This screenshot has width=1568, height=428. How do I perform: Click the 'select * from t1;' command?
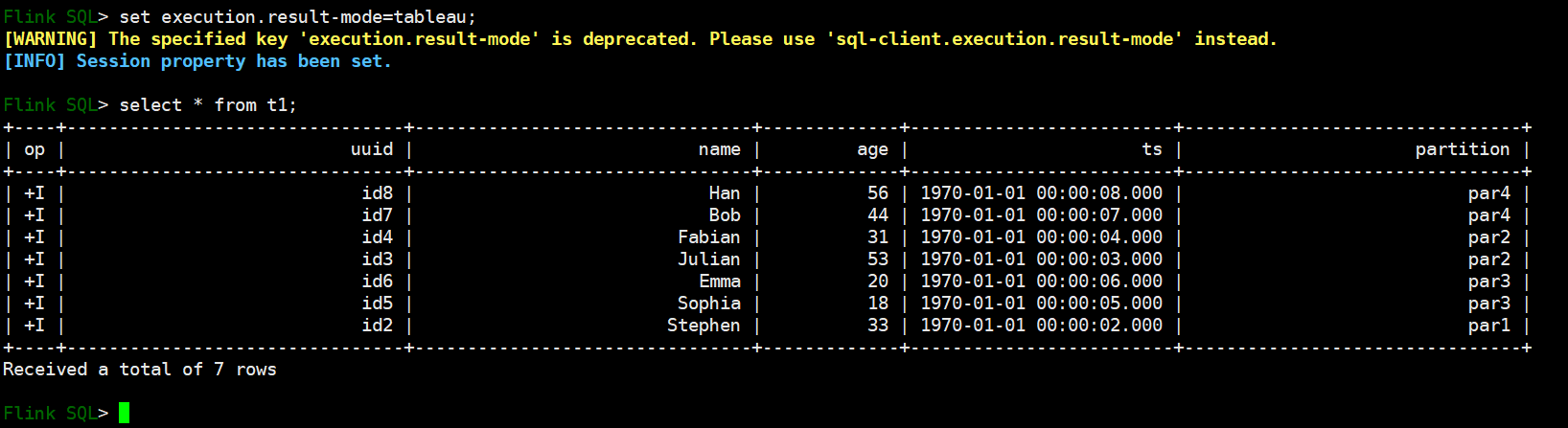click(x=208, y=105)
